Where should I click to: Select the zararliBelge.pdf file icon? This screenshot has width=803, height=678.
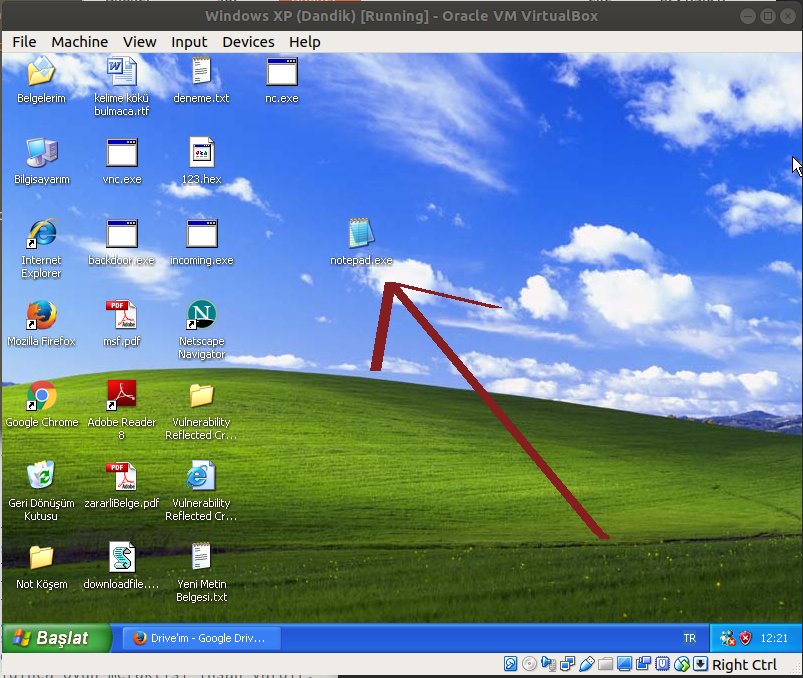coord(121,476)
